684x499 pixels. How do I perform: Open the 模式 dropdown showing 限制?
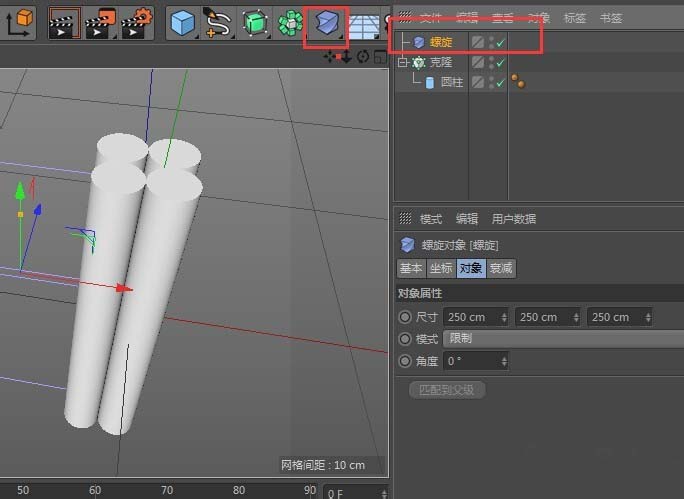(x=562, y=339)
